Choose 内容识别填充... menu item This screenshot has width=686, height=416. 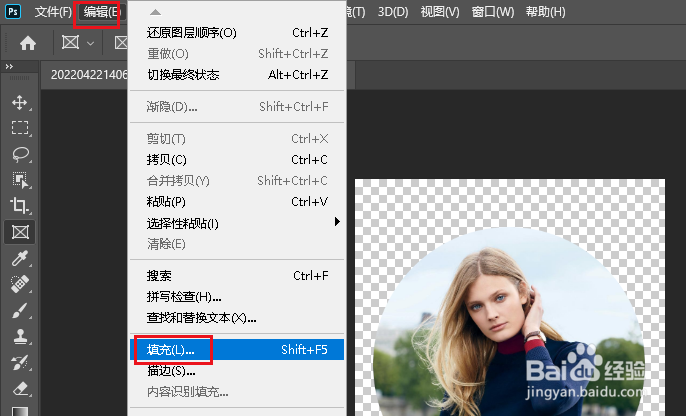[237, 392]
